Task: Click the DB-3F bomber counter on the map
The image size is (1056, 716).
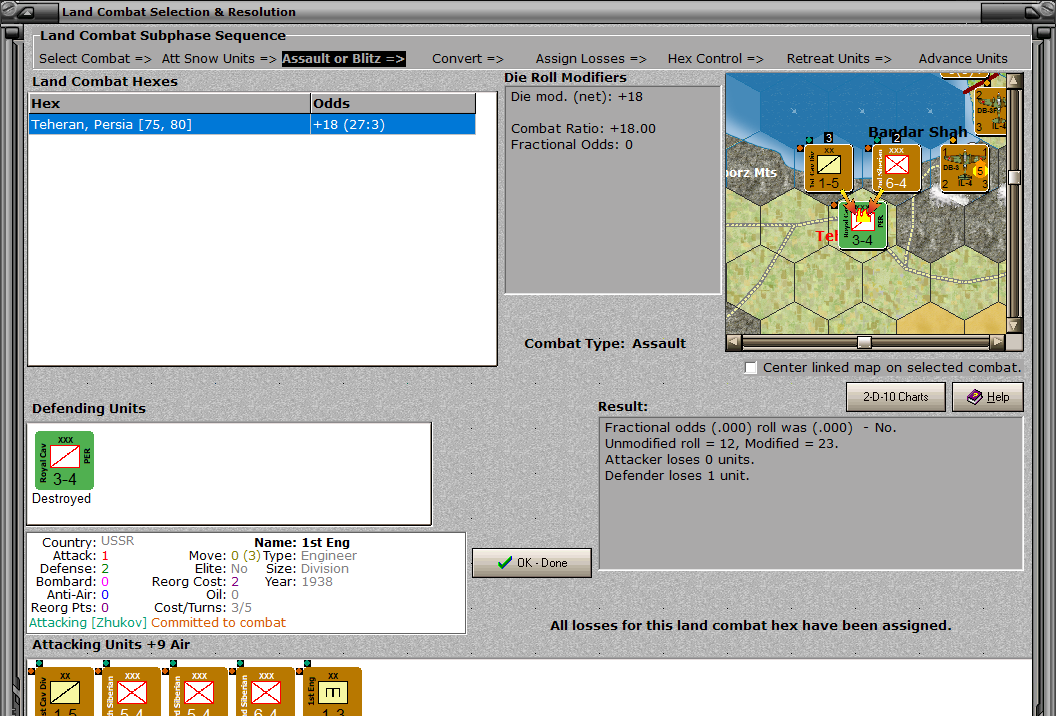Action: click(991, 111)
